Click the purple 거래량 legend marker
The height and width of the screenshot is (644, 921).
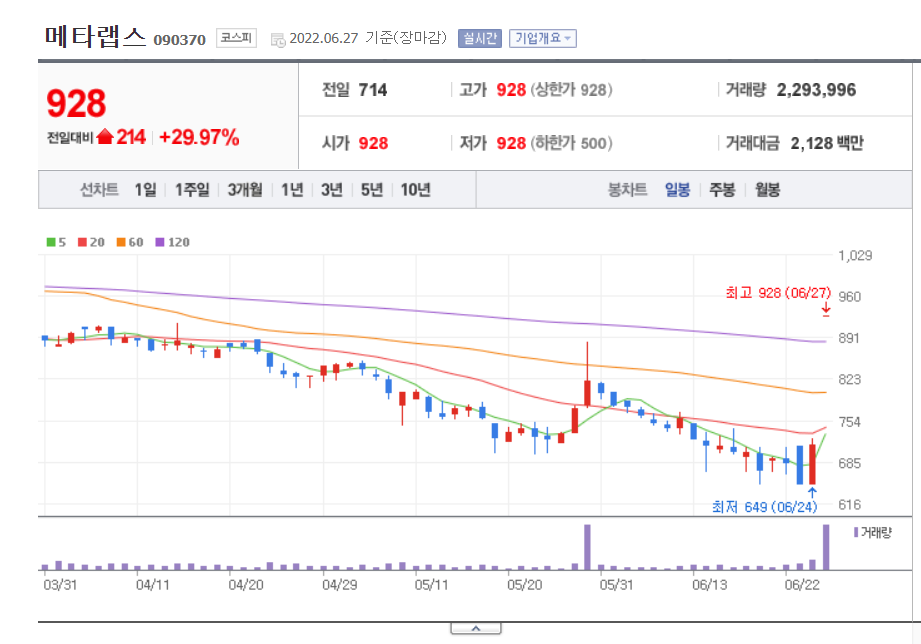[x=856, y=532]
